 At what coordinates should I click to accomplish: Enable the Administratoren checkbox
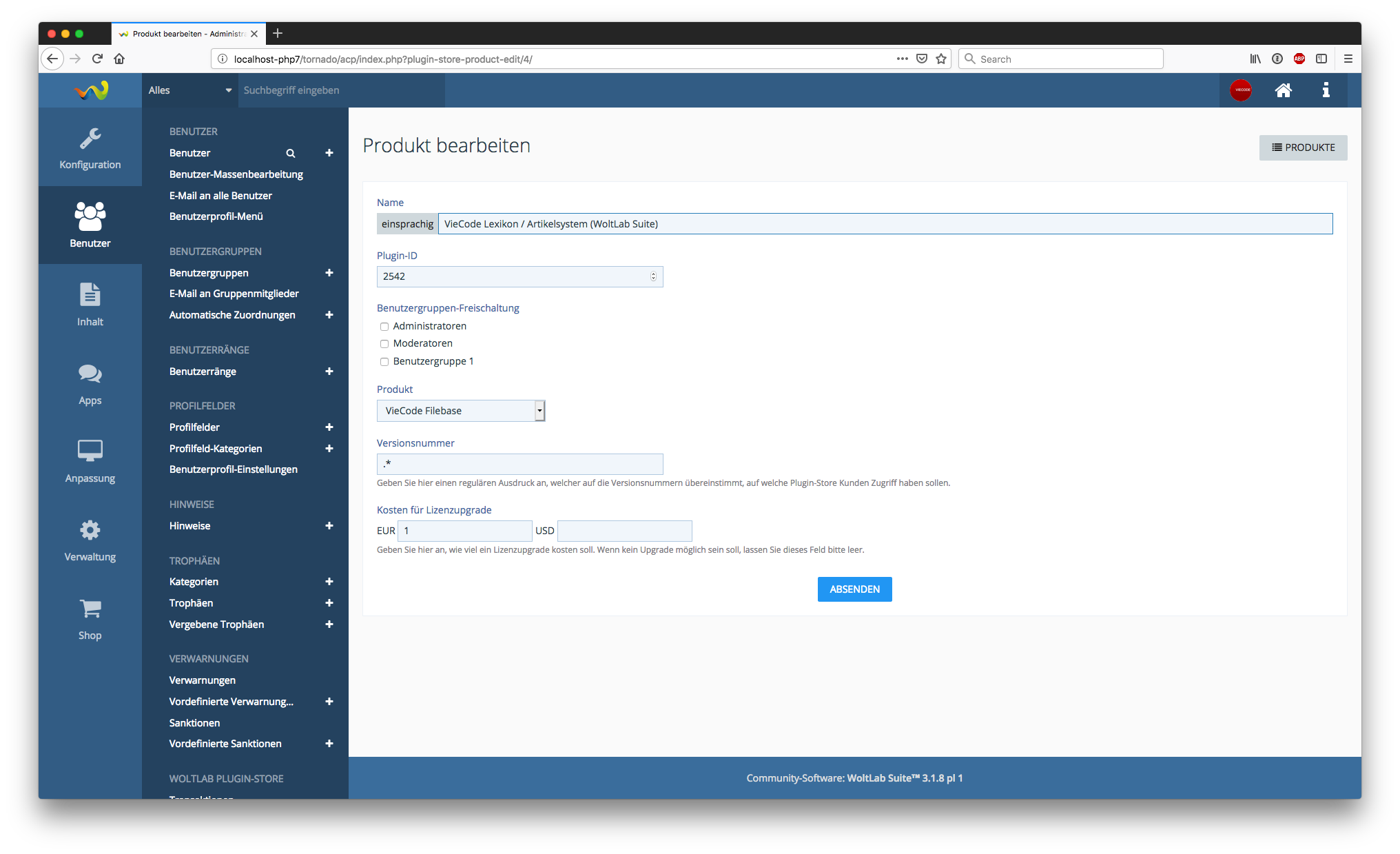point(384,327)
